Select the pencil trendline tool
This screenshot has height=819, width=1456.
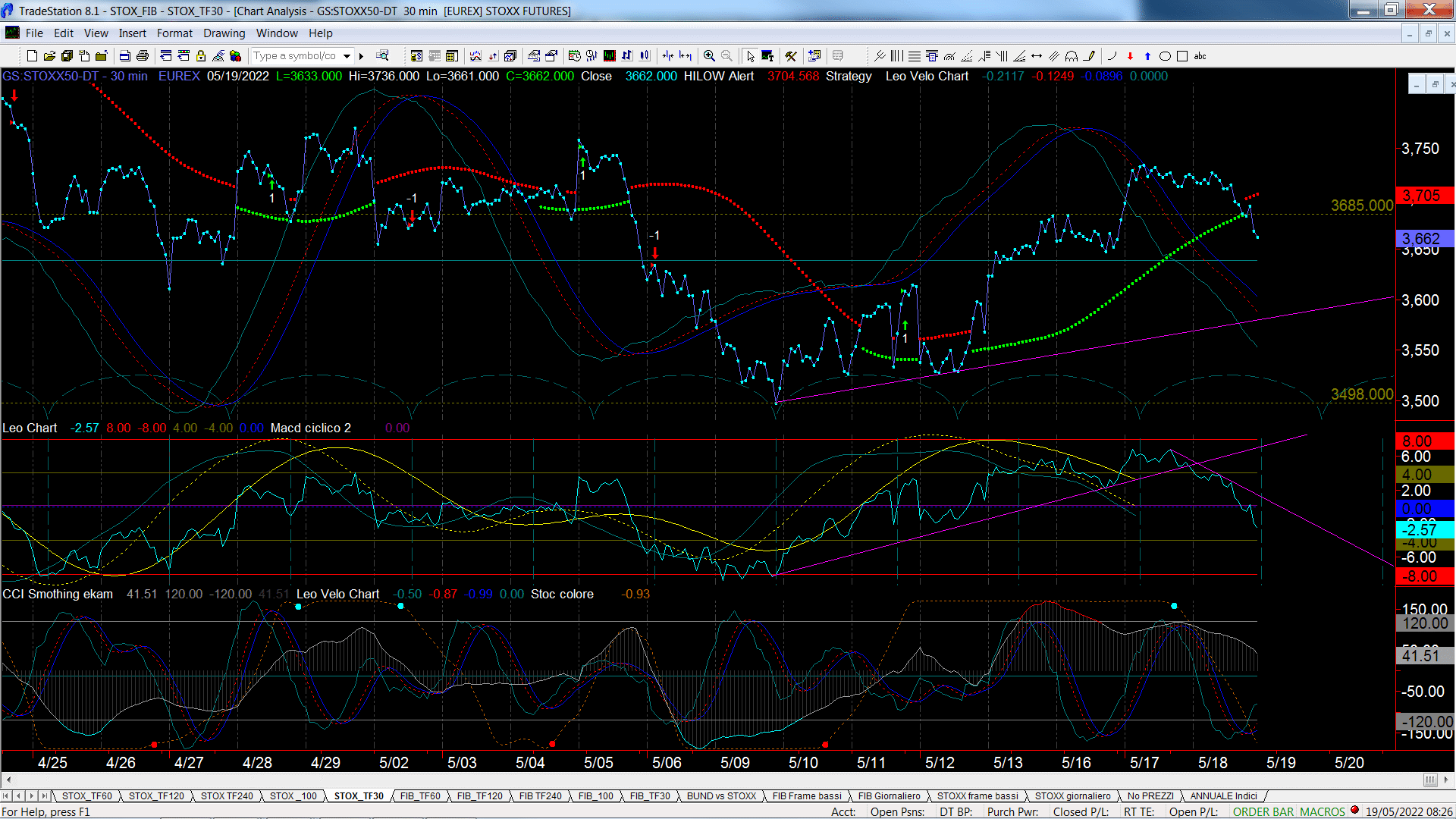1090,56
